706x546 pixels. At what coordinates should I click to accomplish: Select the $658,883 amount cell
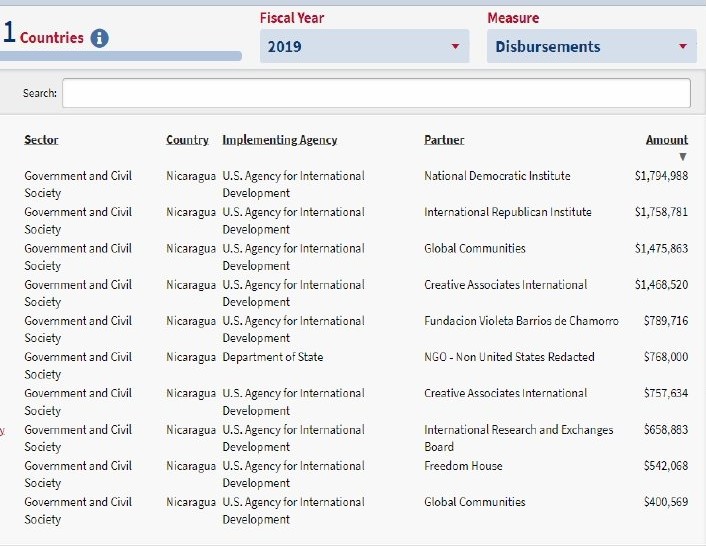pos(666,430)
